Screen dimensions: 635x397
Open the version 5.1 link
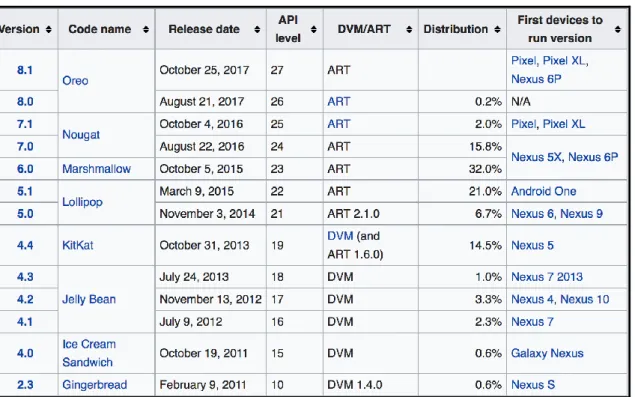pos(25,191)
